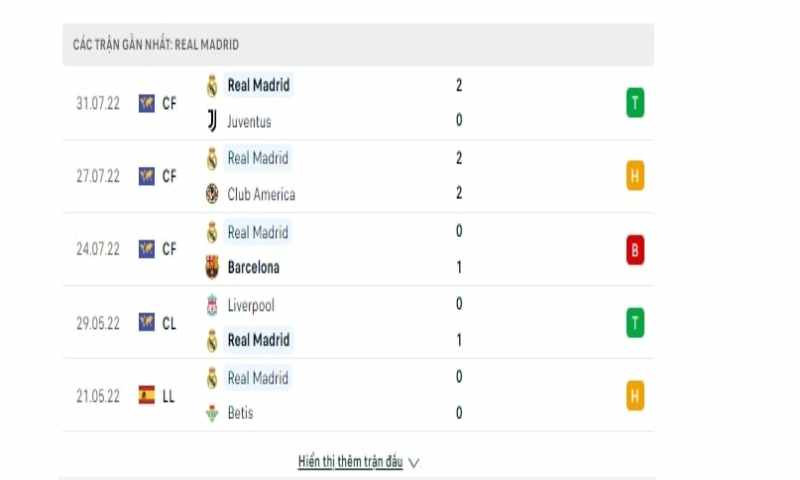Click the Barcelona club crest icon
The width and height of the screenshot is (800, 480).
(x=211, y=267)
